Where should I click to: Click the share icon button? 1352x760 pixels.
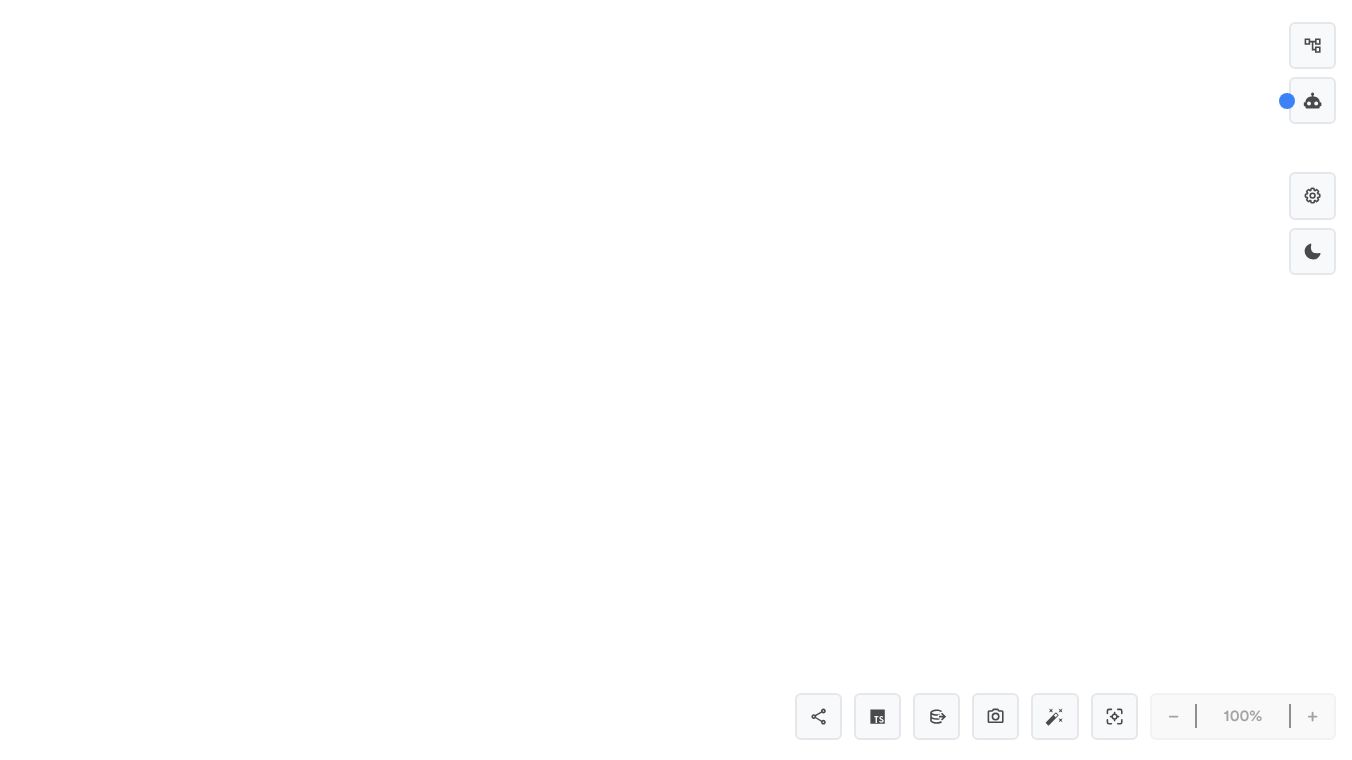(x=818, y=716)
